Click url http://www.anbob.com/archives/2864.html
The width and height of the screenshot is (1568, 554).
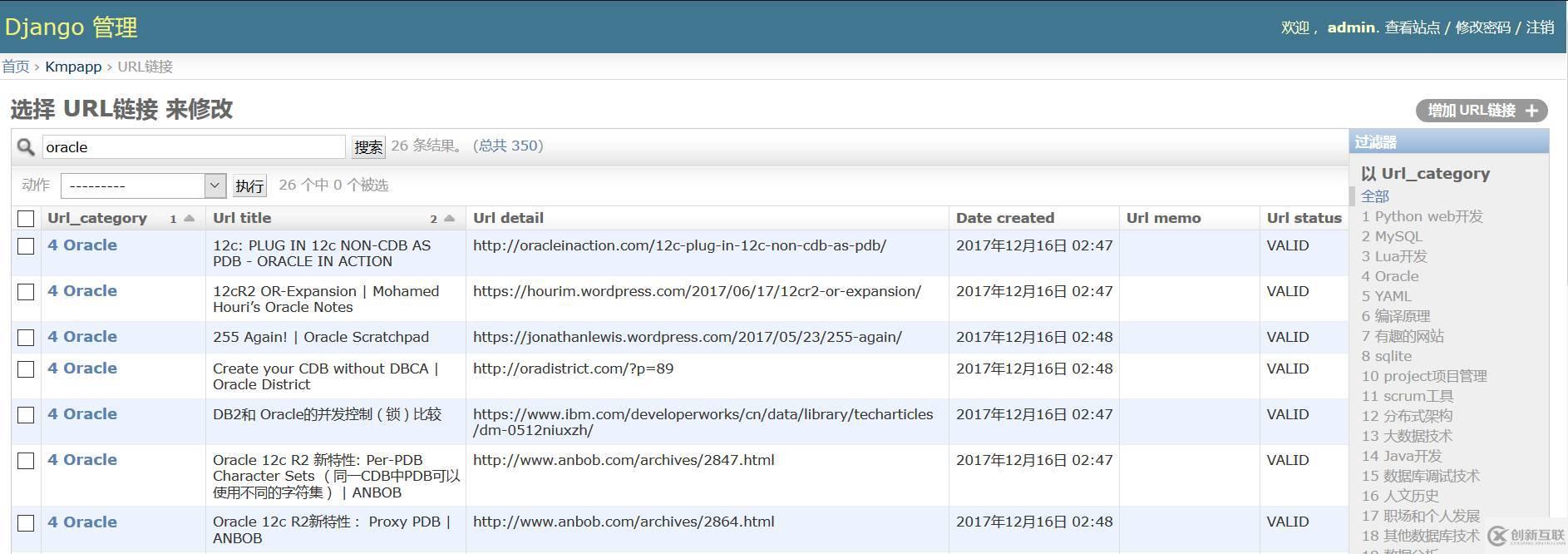click(624, 522)
